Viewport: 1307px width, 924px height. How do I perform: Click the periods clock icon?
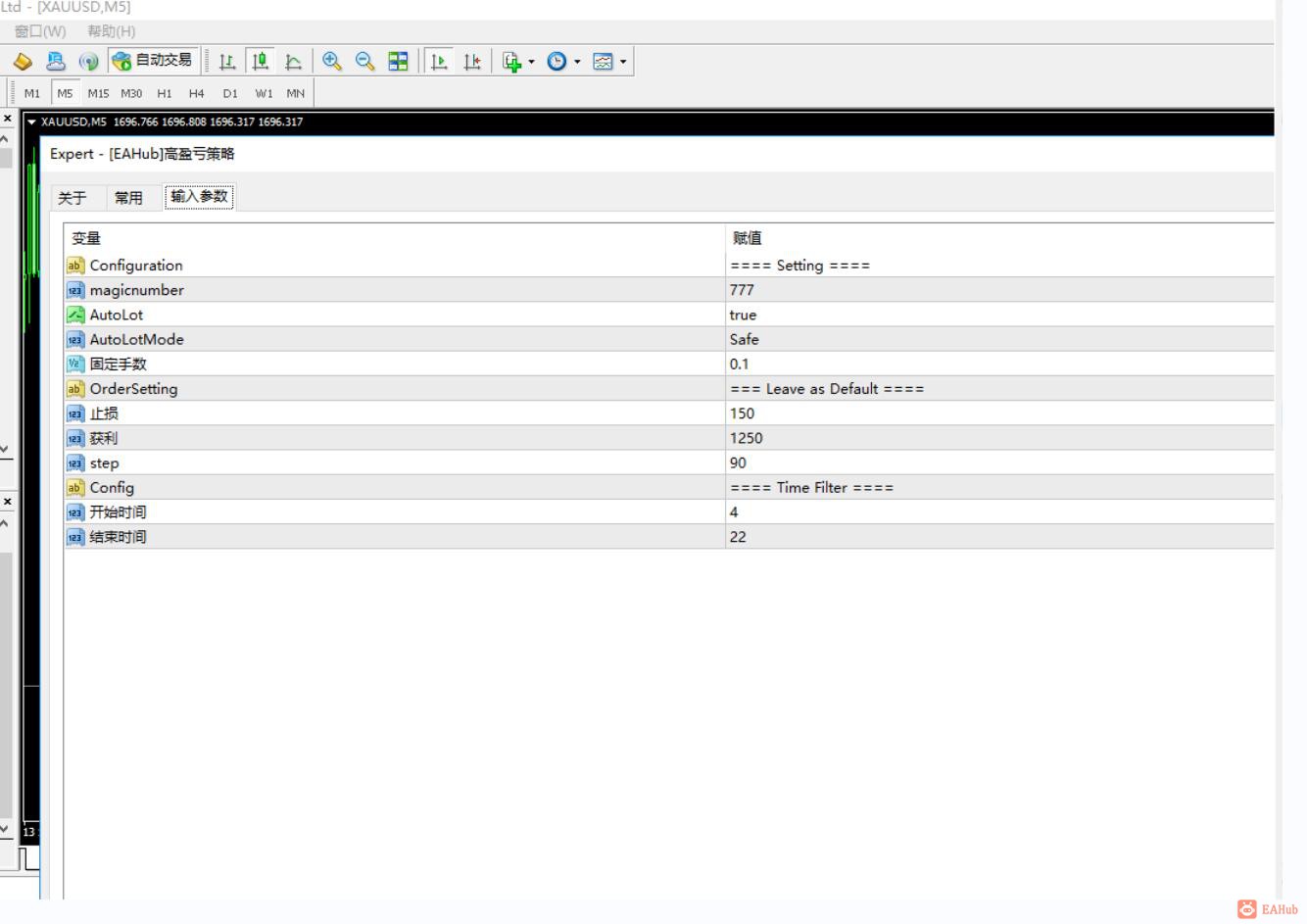[557, 62]
